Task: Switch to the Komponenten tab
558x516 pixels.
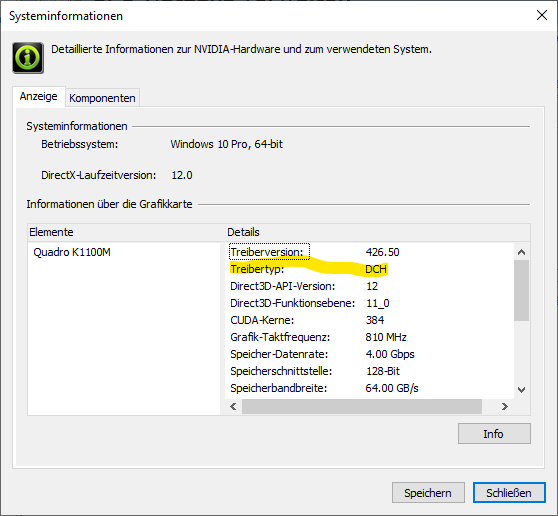Action: (102, 98)
